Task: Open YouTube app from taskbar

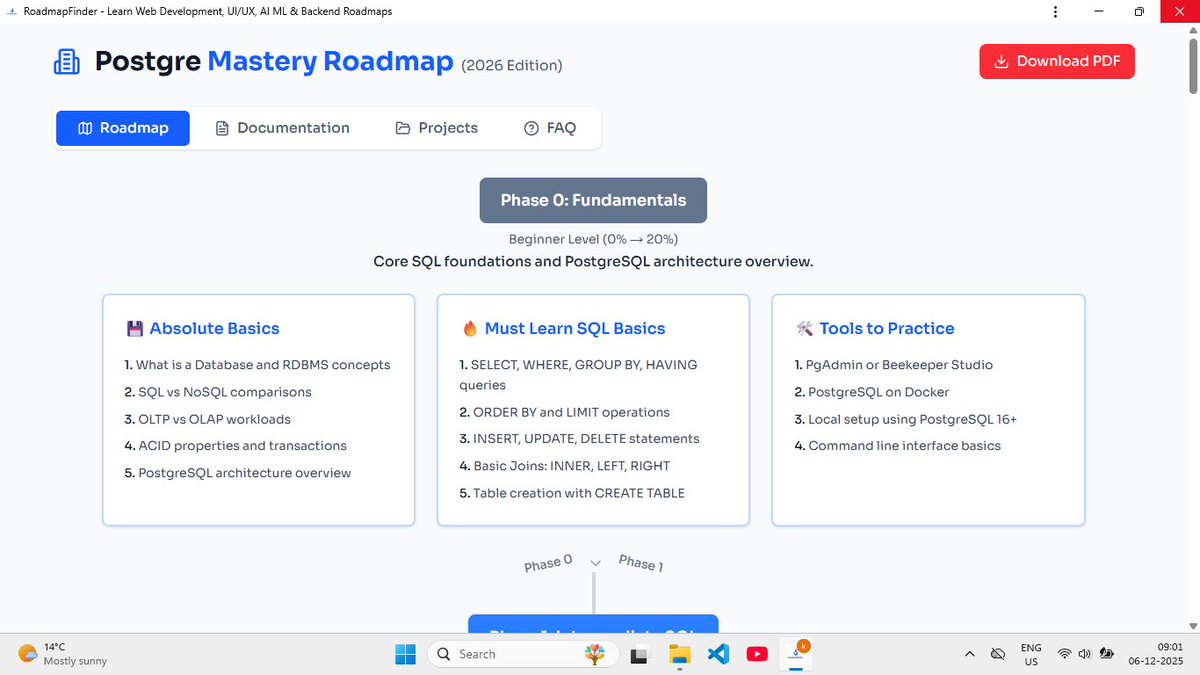Action: click(x=757, y=654)
